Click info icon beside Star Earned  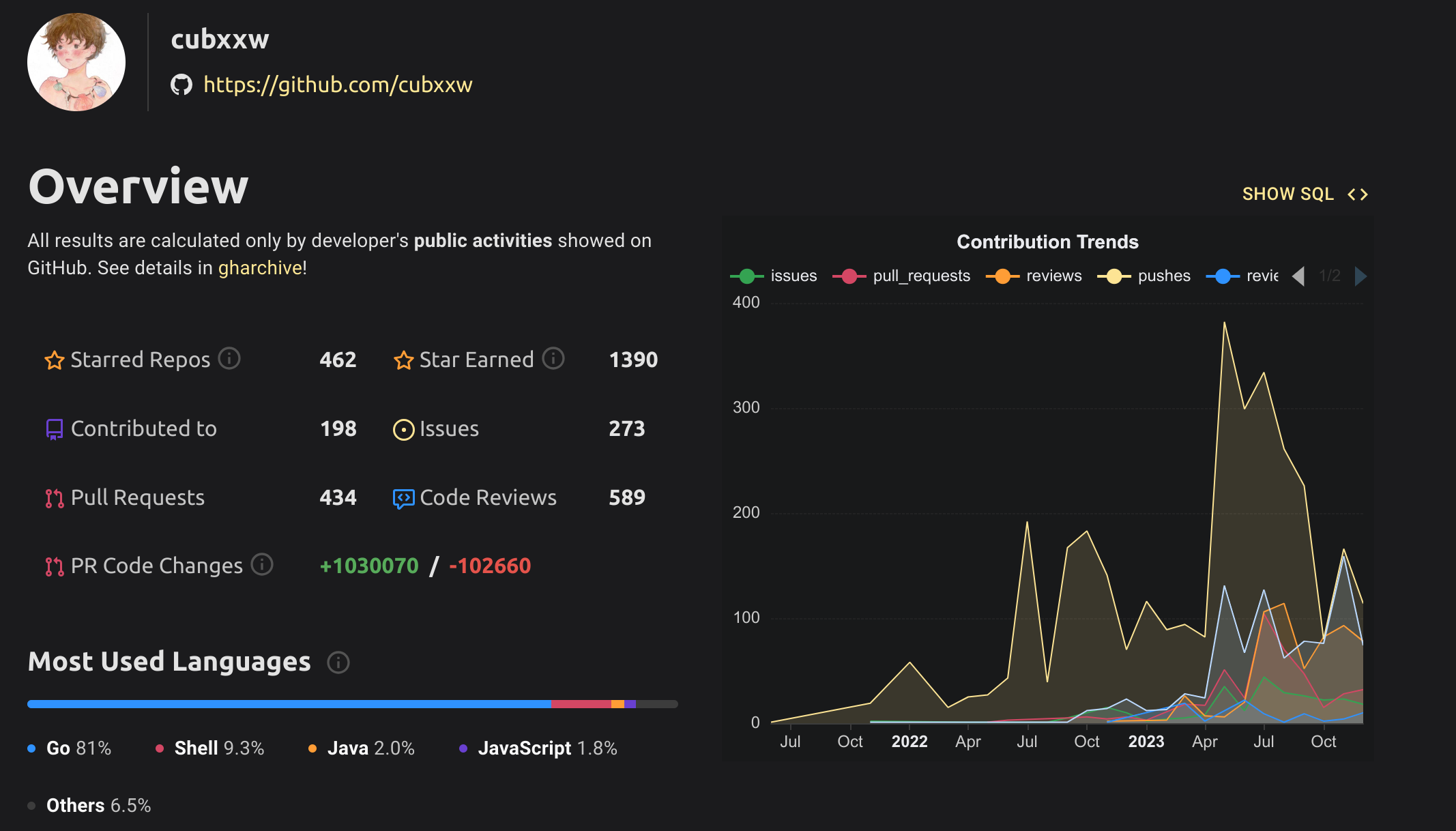click(553, 358)
